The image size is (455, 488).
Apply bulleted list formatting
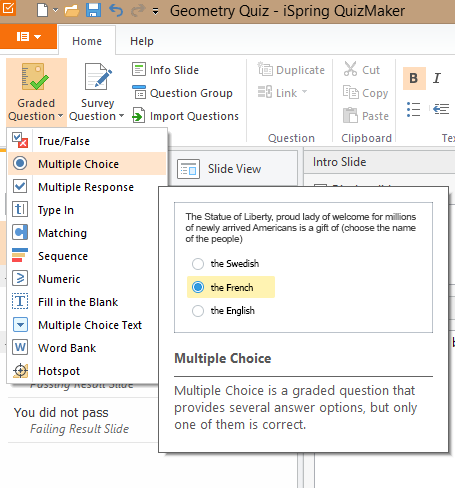tap(413, 109)
